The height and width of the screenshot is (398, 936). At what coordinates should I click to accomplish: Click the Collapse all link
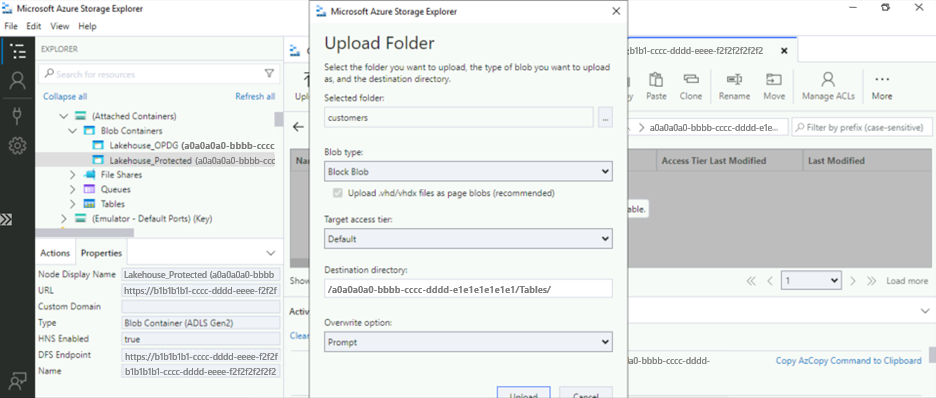(65, 96)
